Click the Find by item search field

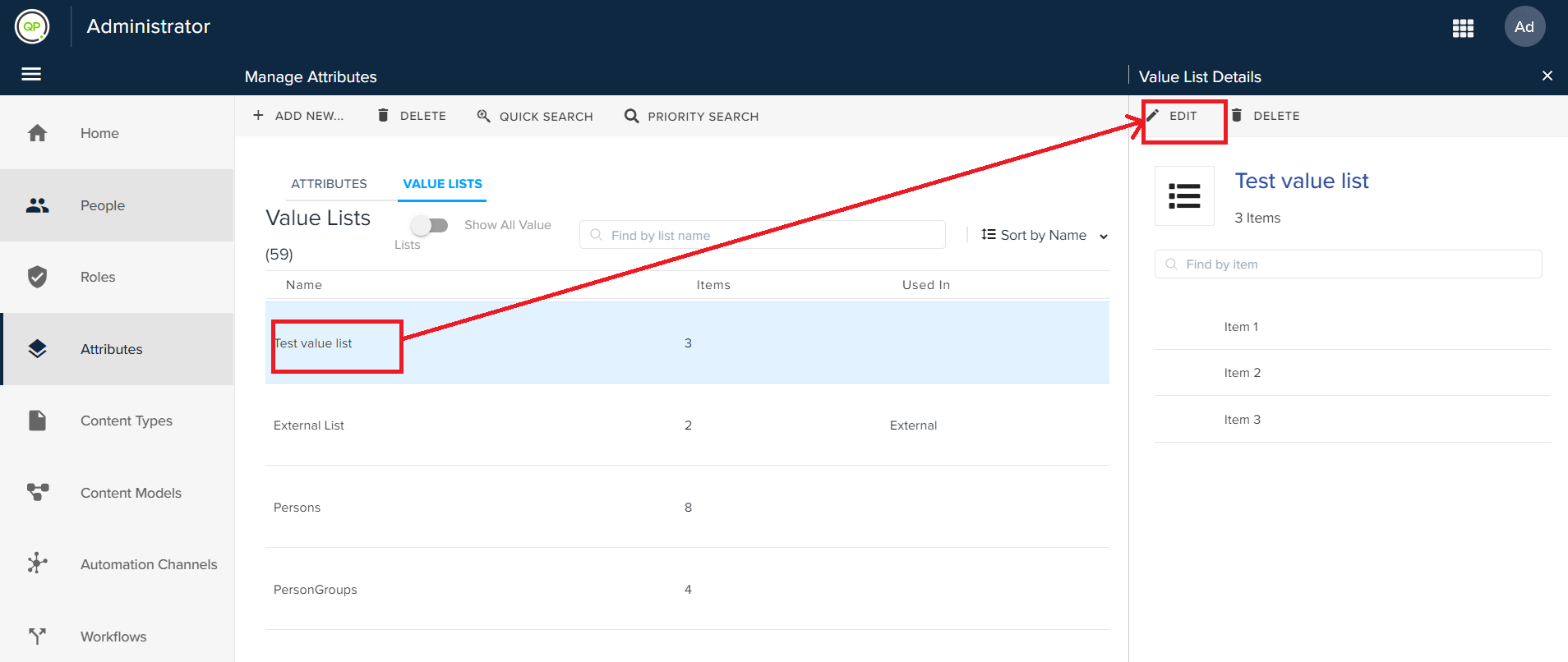tap(1348, 264)
